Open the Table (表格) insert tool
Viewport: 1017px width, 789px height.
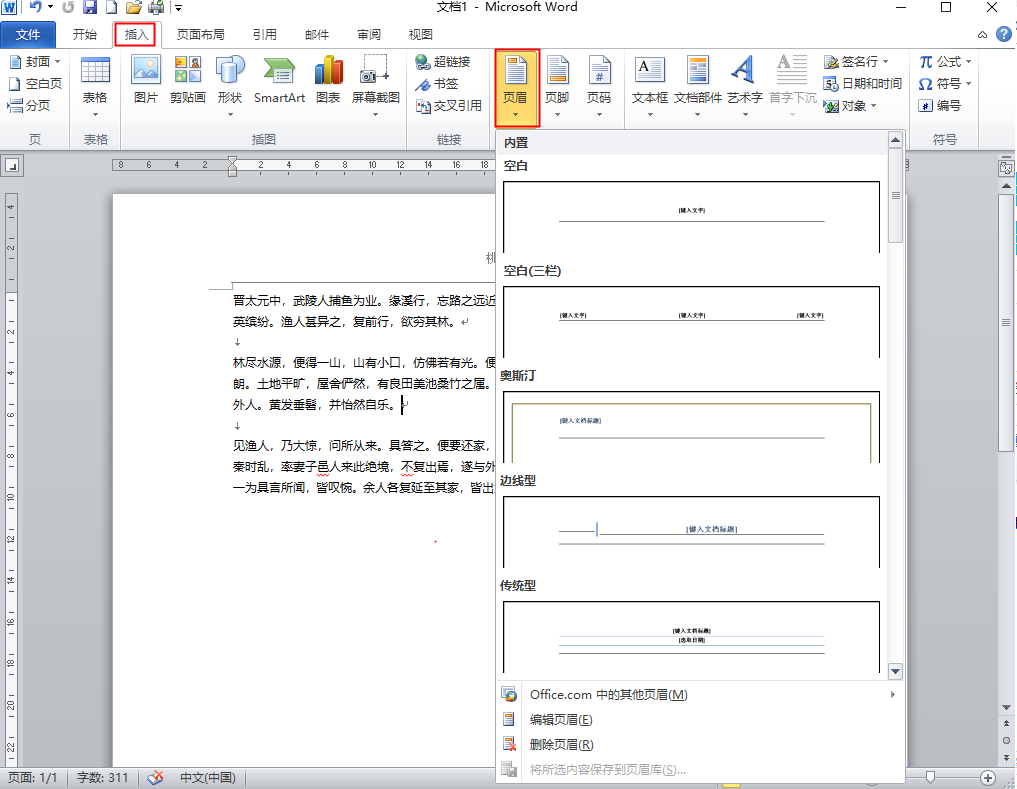point(95,86)
